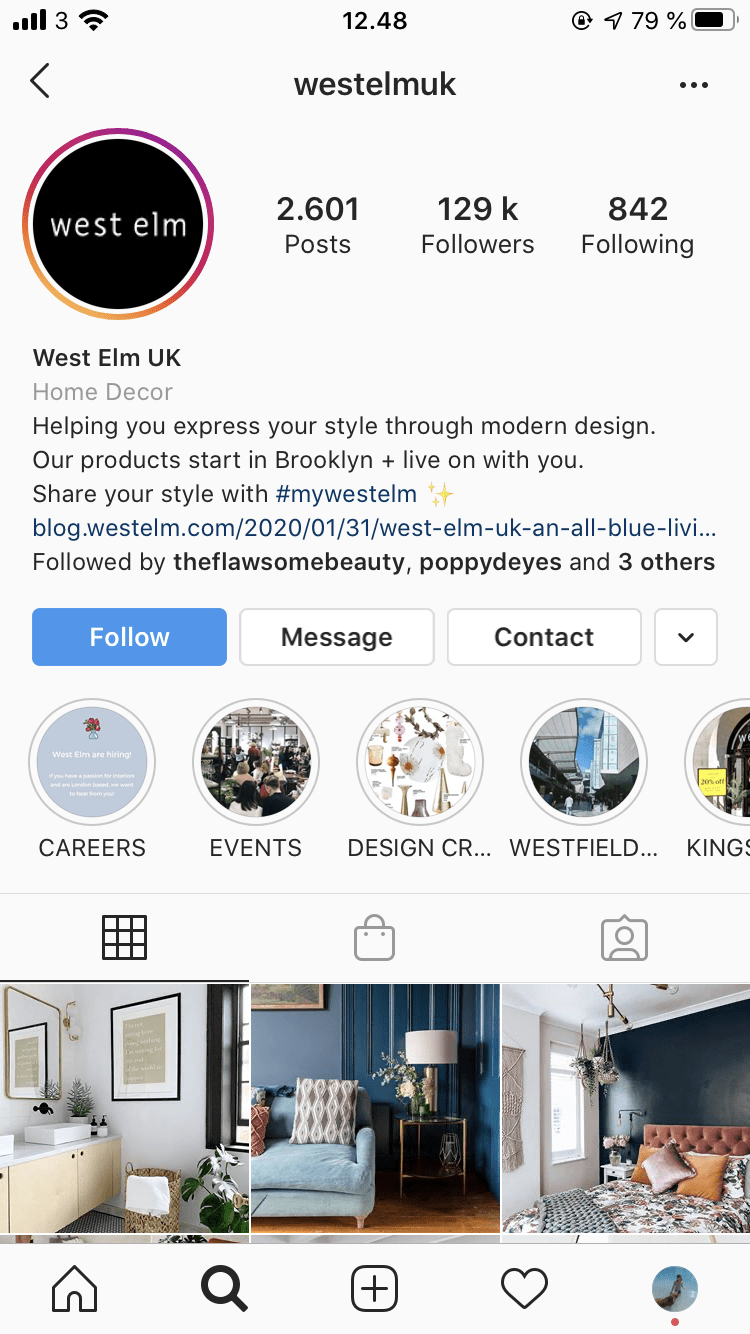Open activity heart icon

(525, 1288)
